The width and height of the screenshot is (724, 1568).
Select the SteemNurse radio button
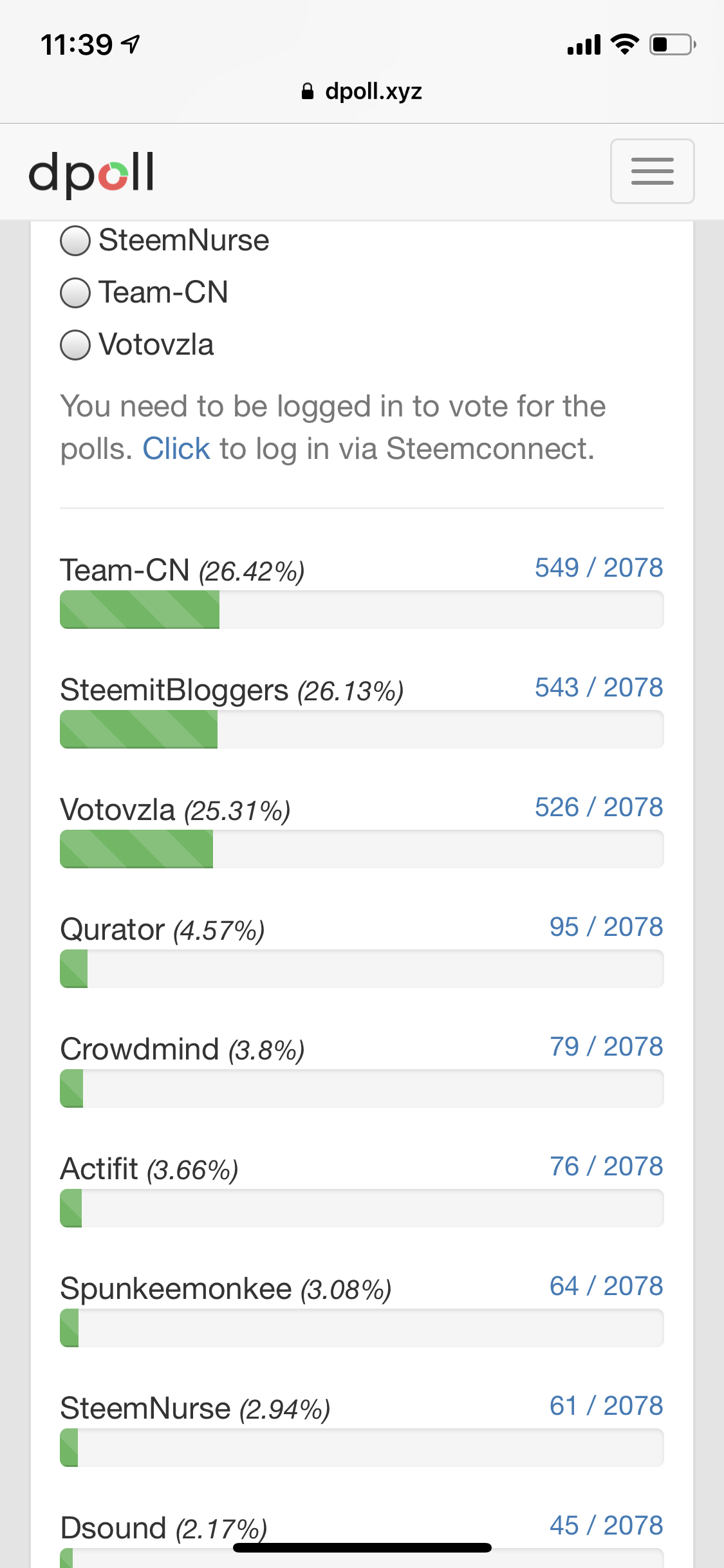[75, 241]
